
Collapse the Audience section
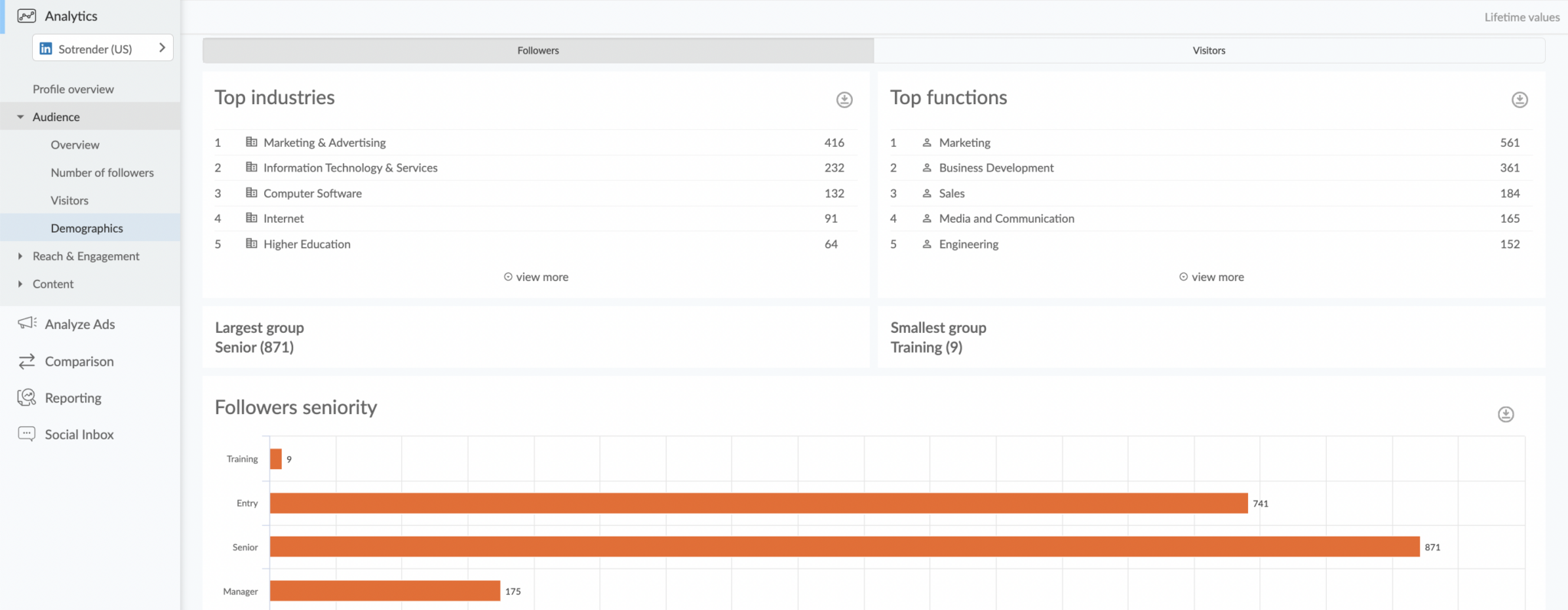(21, 117)
